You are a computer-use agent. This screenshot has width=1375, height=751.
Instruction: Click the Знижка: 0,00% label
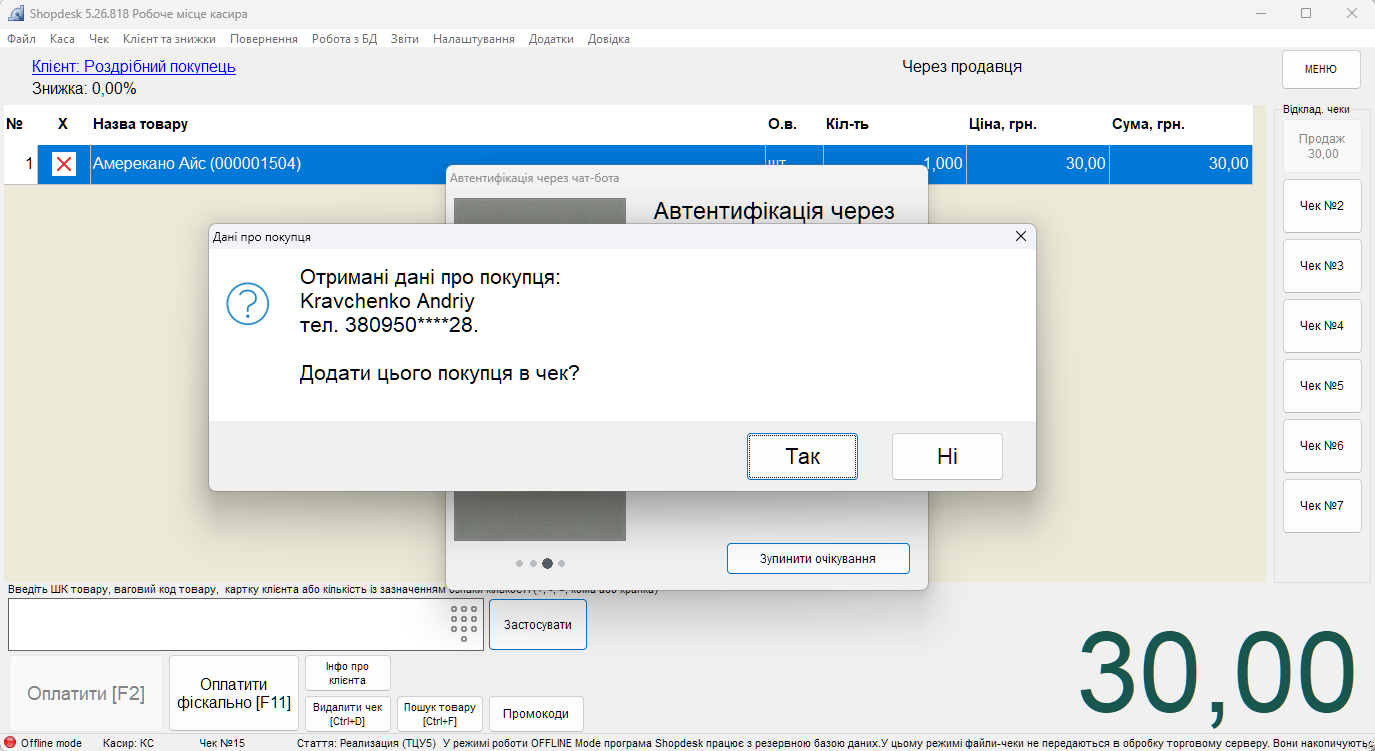tap(84, 88)
